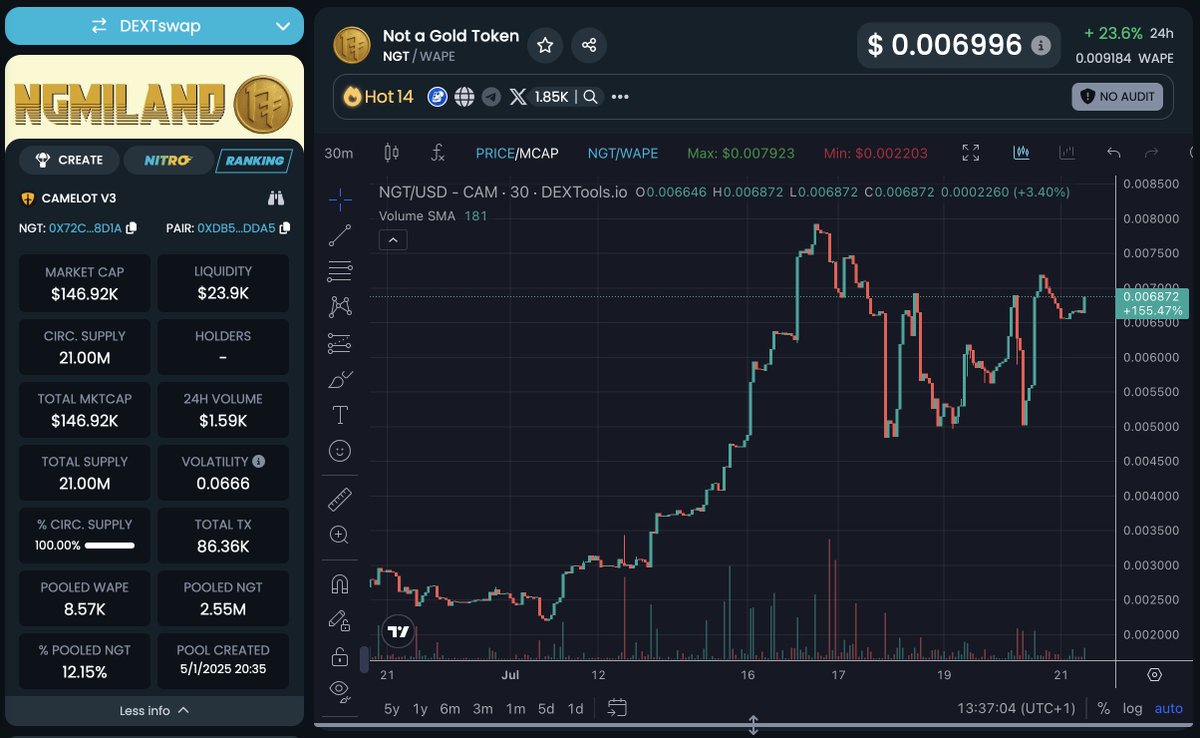Share the Not a Gold Token pair
Screen dimensions: 1200x738
589,45
